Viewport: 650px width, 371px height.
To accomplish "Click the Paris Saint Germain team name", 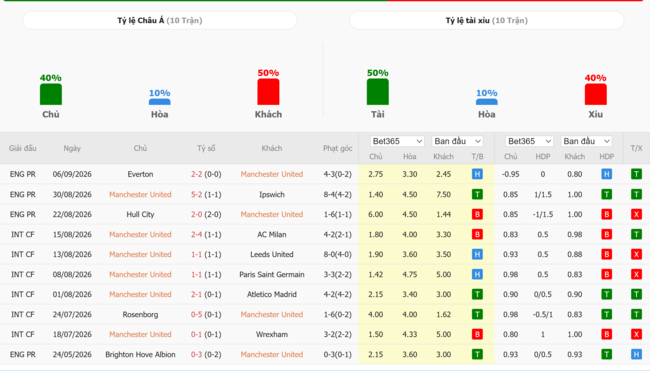I will pyautogui.click(x=272, y=274).
